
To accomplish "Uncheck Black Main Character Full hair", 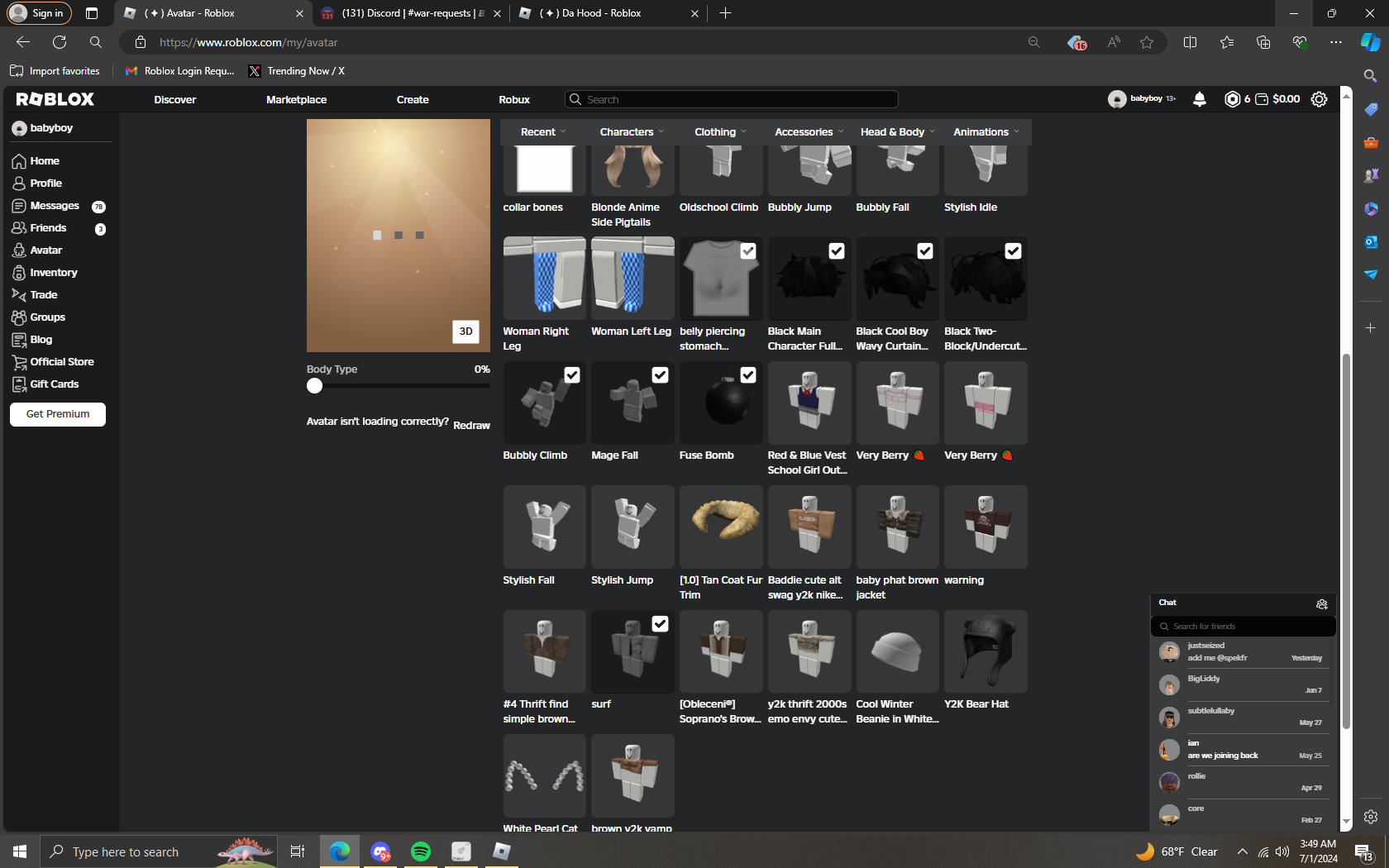I will pos(837,251).
